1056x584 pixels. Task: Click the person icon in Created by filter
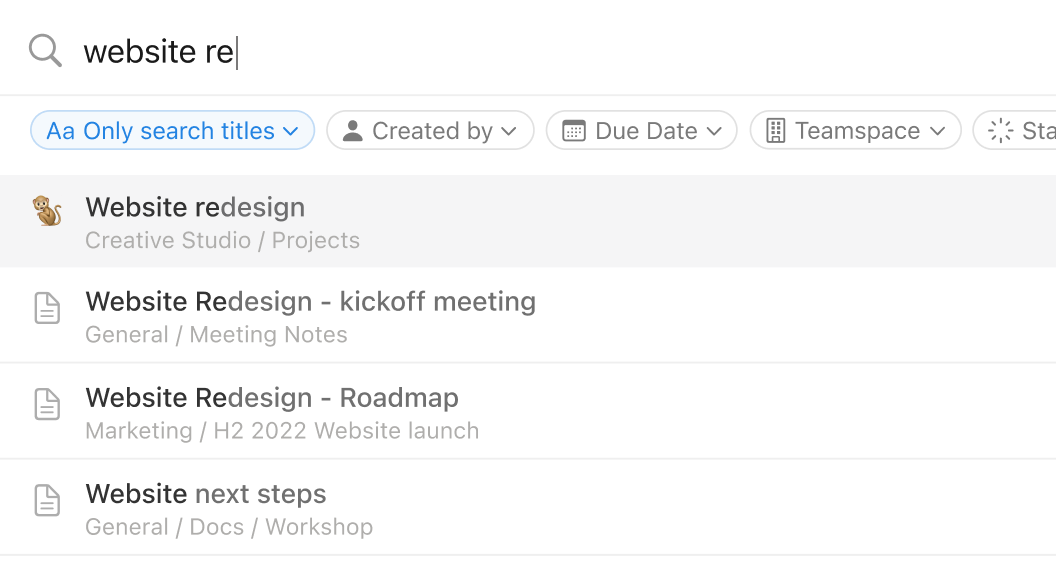click(352, 131)
